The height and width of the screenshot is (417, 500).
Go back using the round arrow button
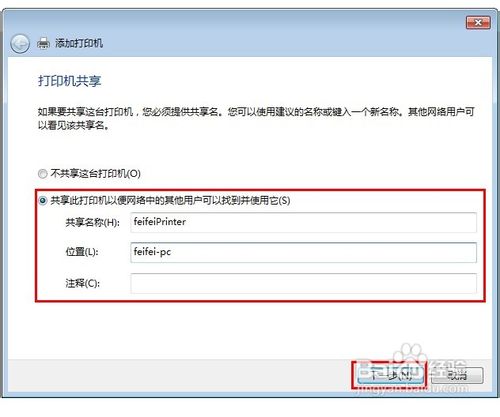(20, 44)
